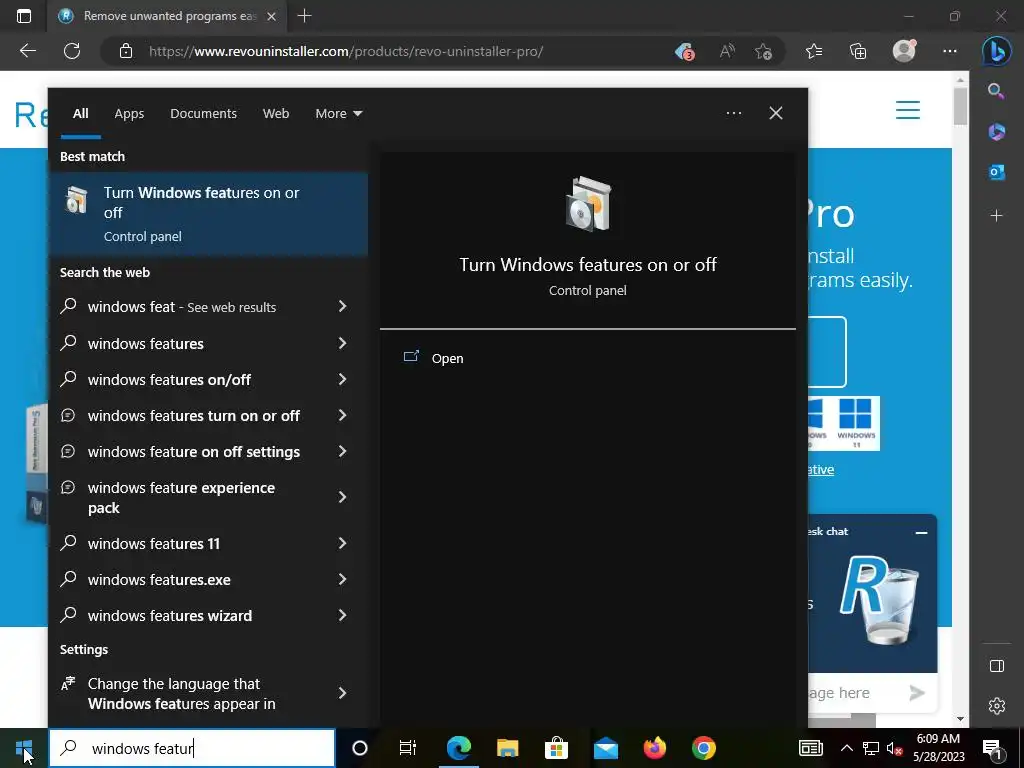Expand windows feat web results arrow

pos(342,306)
